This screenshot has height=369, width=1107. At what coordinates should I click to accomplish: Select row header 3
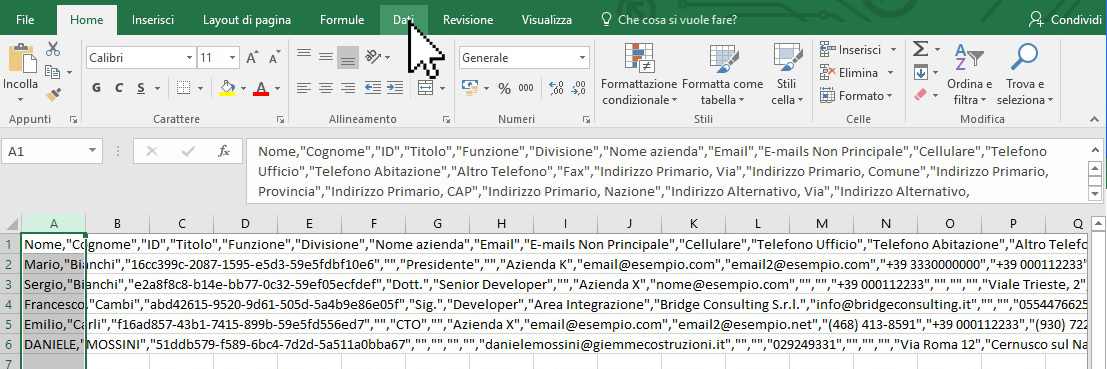11,285
